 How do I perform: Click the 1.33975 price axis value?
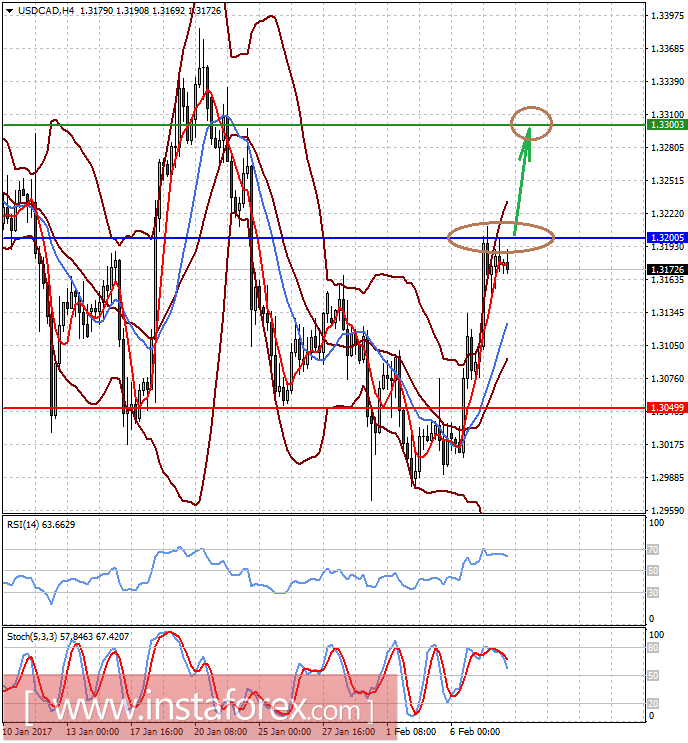pos(664,16)
